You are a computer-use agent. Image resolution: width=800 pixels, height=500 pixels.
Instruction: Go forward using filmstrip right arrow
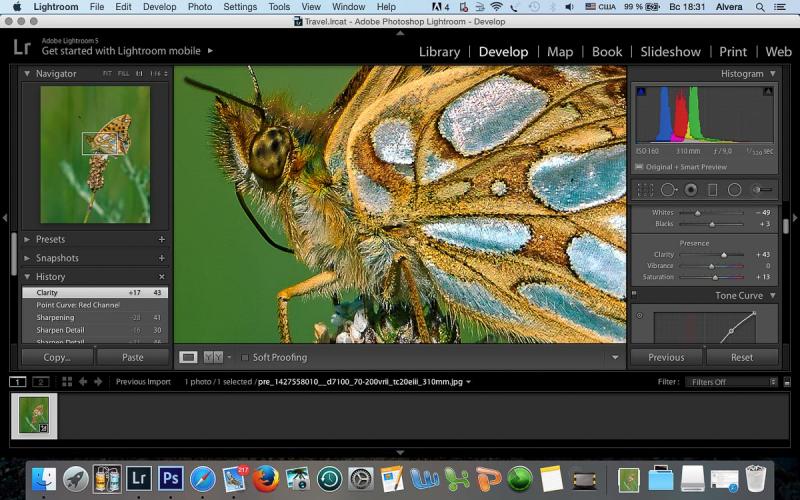tap(98, 382)
